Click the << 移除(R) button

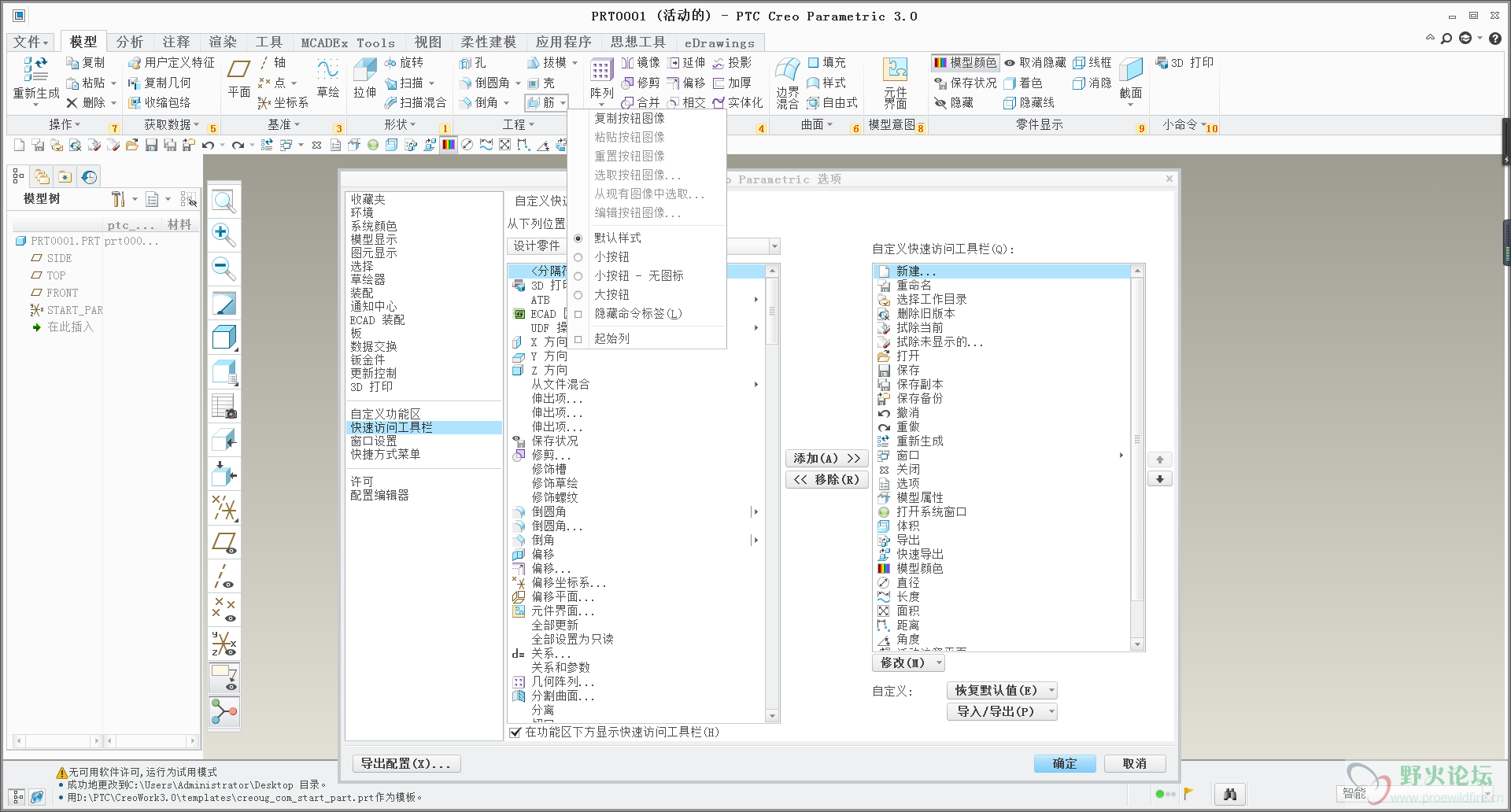(826, 480)
